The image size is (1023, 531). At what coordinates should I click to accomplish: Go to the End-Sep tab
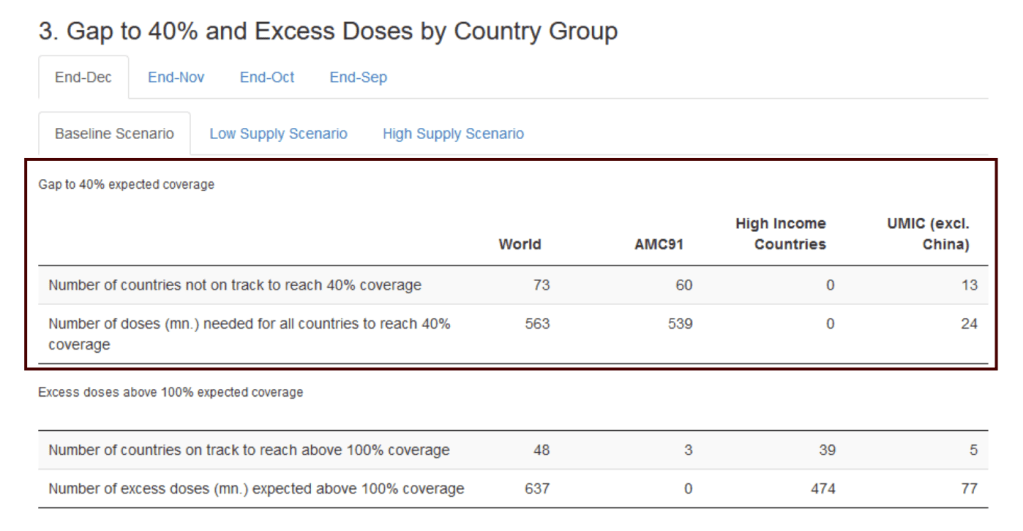[x=358, y=77]
